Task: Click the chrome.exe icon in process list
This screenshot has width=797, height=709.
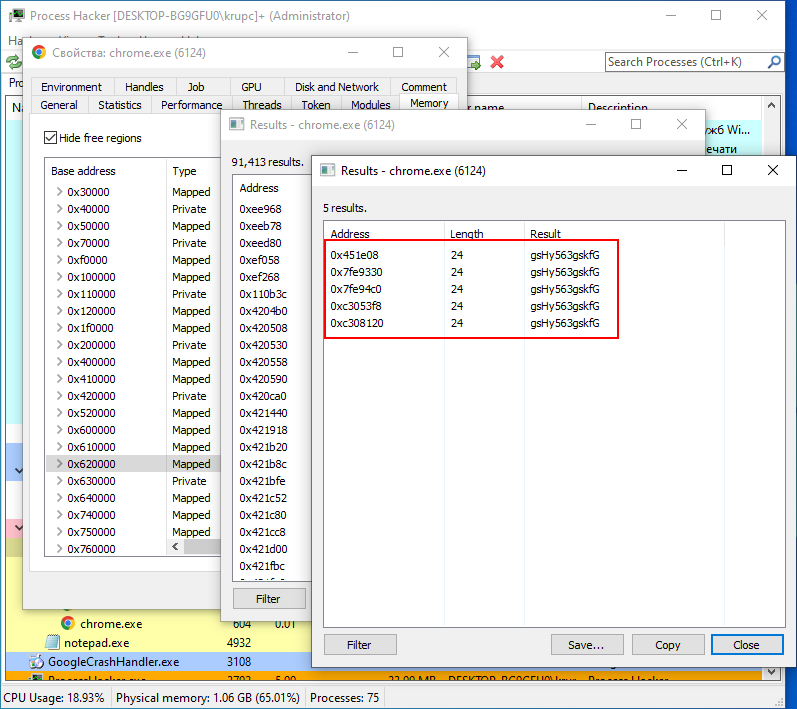Action: click(68, 623)
